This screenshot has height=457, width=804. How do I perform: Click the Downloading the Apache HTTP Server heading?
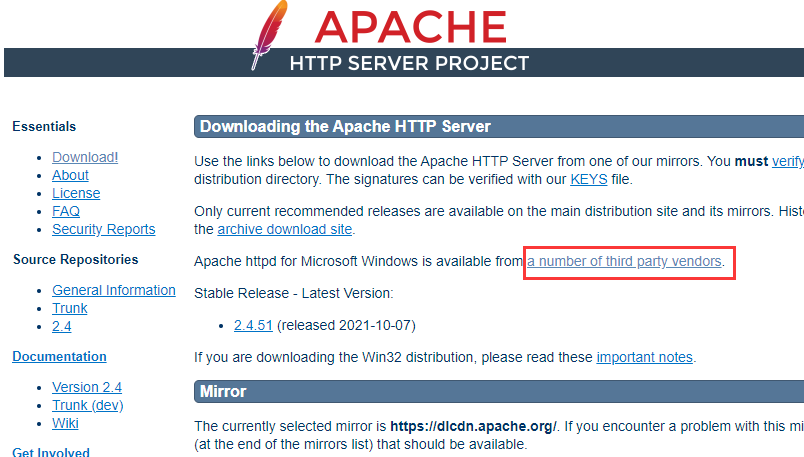pyautogui.click(x=345, y=127)
